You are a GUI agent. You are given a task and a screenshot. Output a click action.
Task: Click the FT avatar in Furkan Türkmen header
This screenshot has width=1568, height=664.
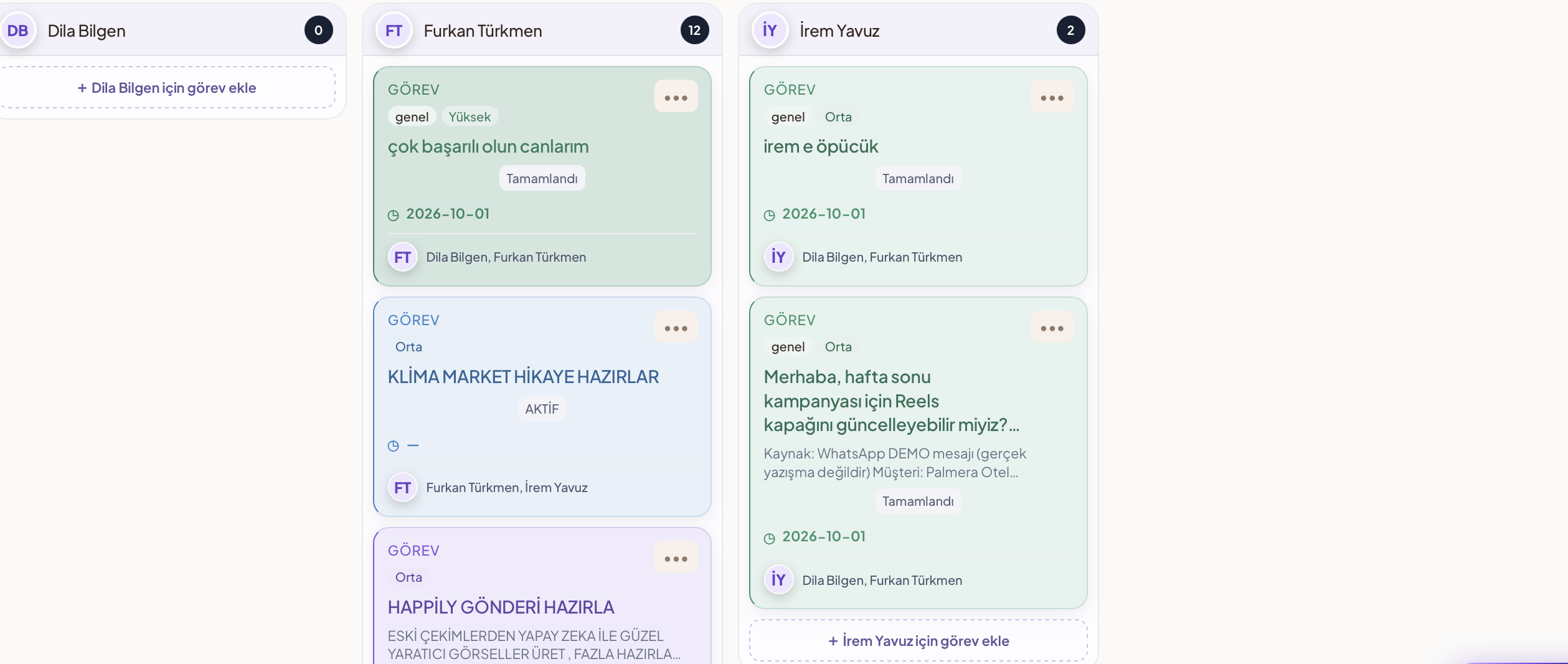pos(394,31)
